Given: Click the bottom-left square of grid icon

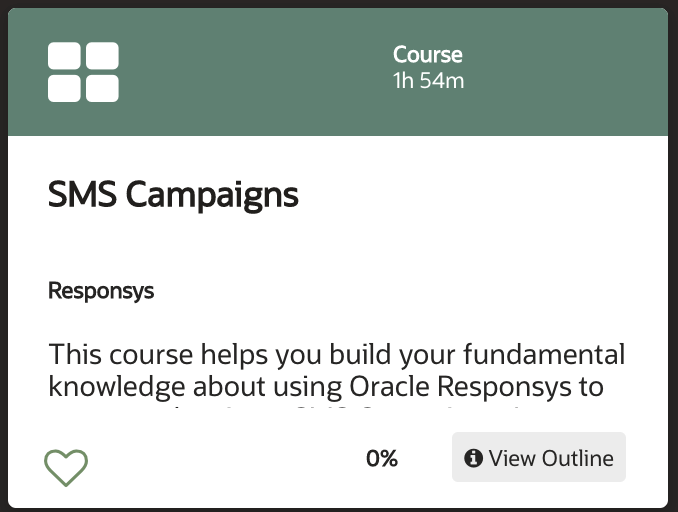Looking at the screenshot, I should [x=64, y=88].
